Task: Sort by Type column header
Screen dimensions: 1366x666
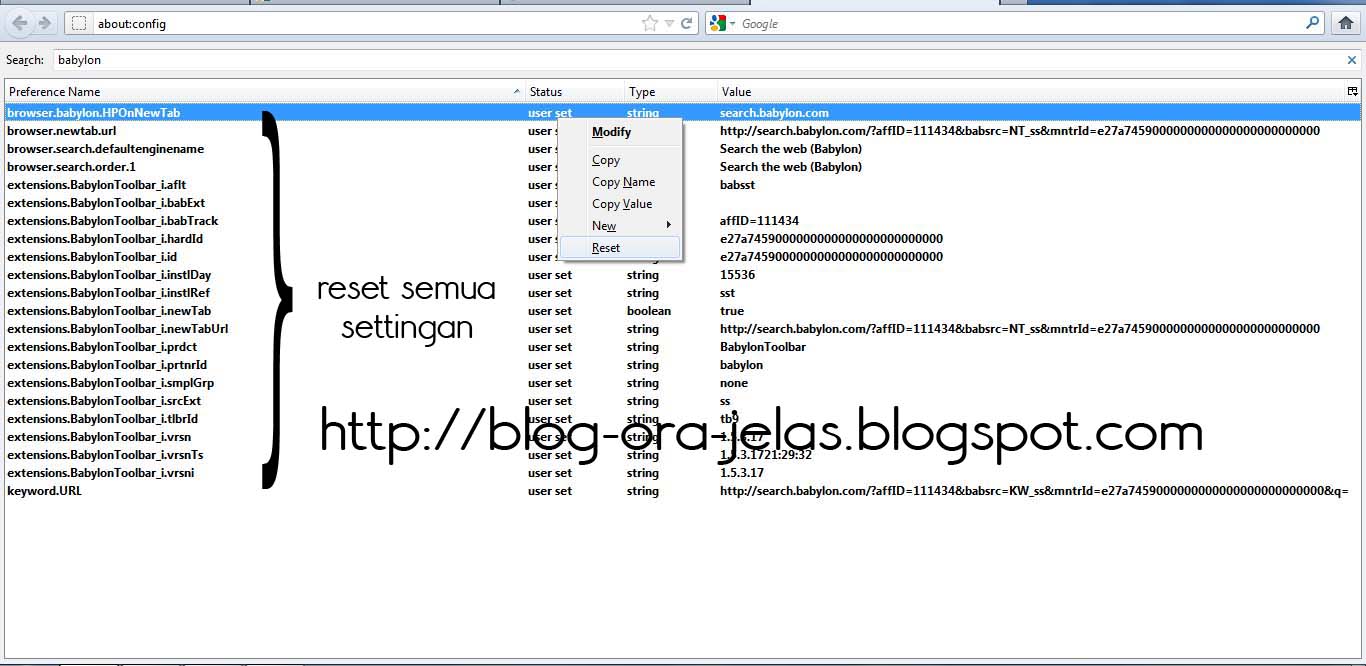Action: pos(671,91)
